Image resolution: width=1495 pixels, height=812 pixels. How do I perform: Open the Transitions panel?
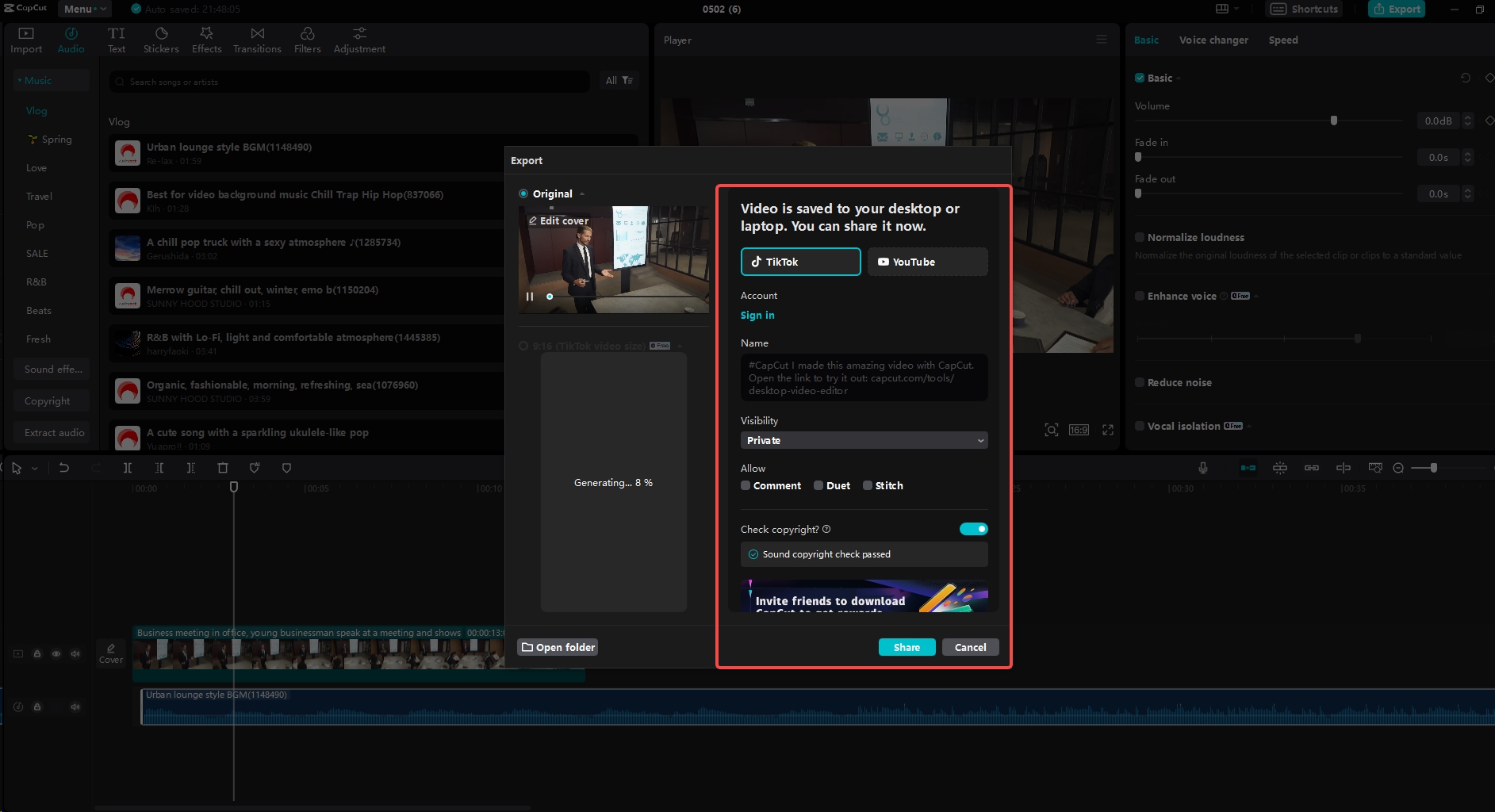257,40
